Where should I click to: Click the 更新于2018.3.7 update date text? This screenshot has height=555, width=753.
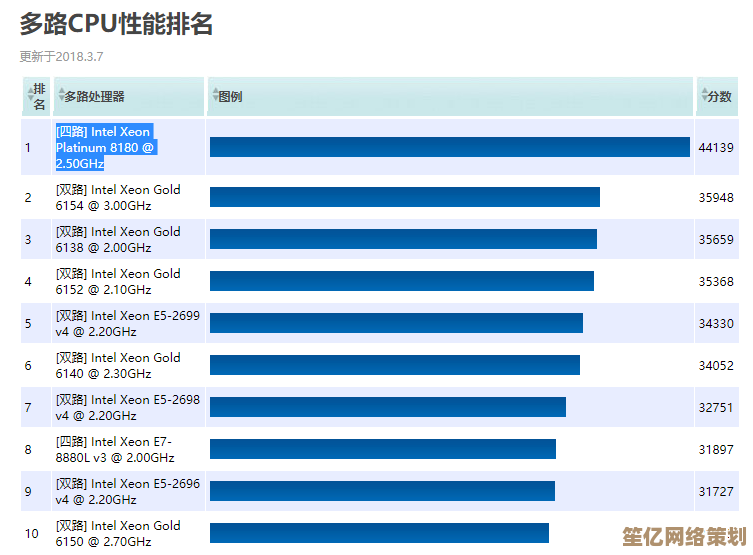coord(61,57)
